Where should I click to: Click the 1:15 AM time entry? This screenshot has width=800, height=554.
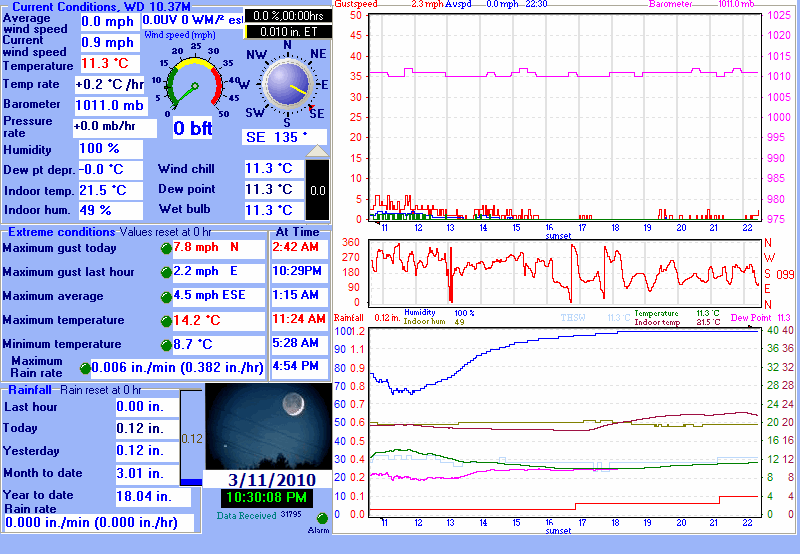[x=299, y=296]
